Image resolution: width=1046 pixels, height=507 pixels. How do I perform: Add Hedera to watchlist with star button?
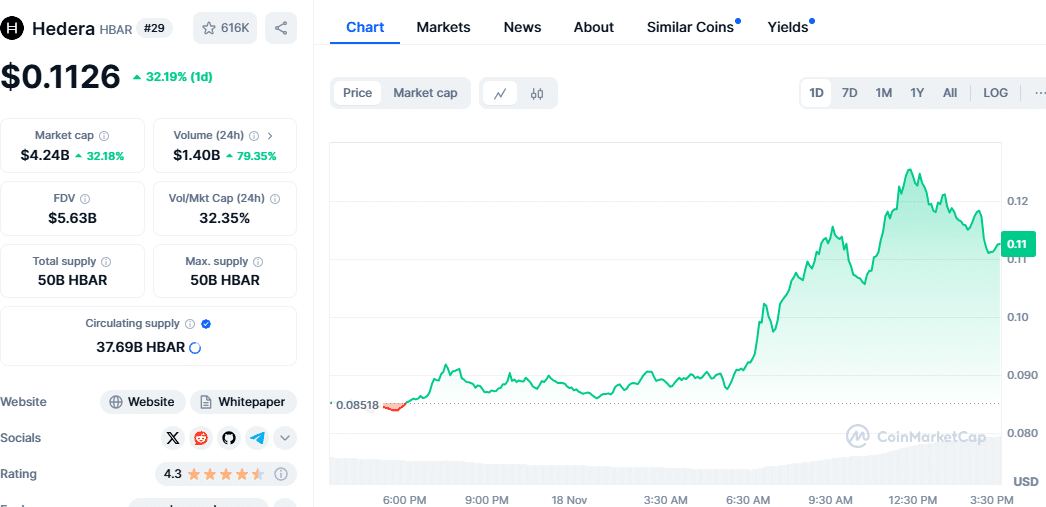(225, 28)
